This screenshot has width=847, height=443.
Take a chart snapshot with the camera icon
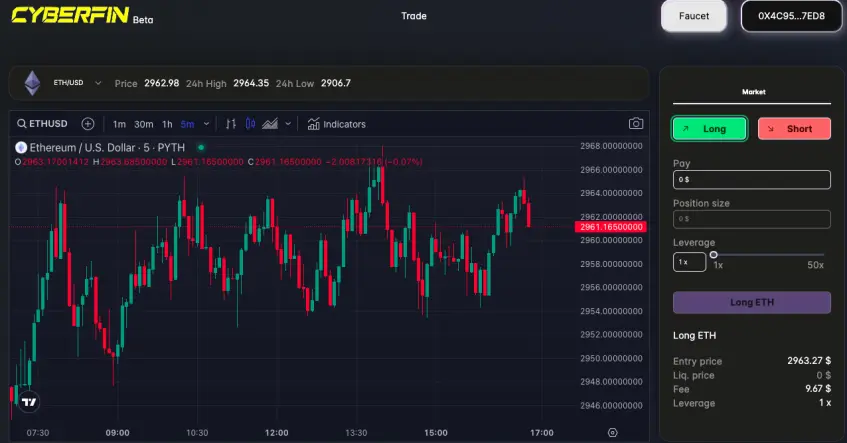[636, 124]
